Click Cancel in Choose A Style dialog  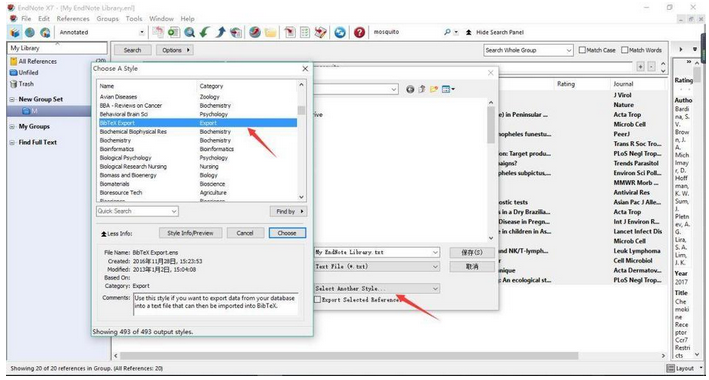245,233
